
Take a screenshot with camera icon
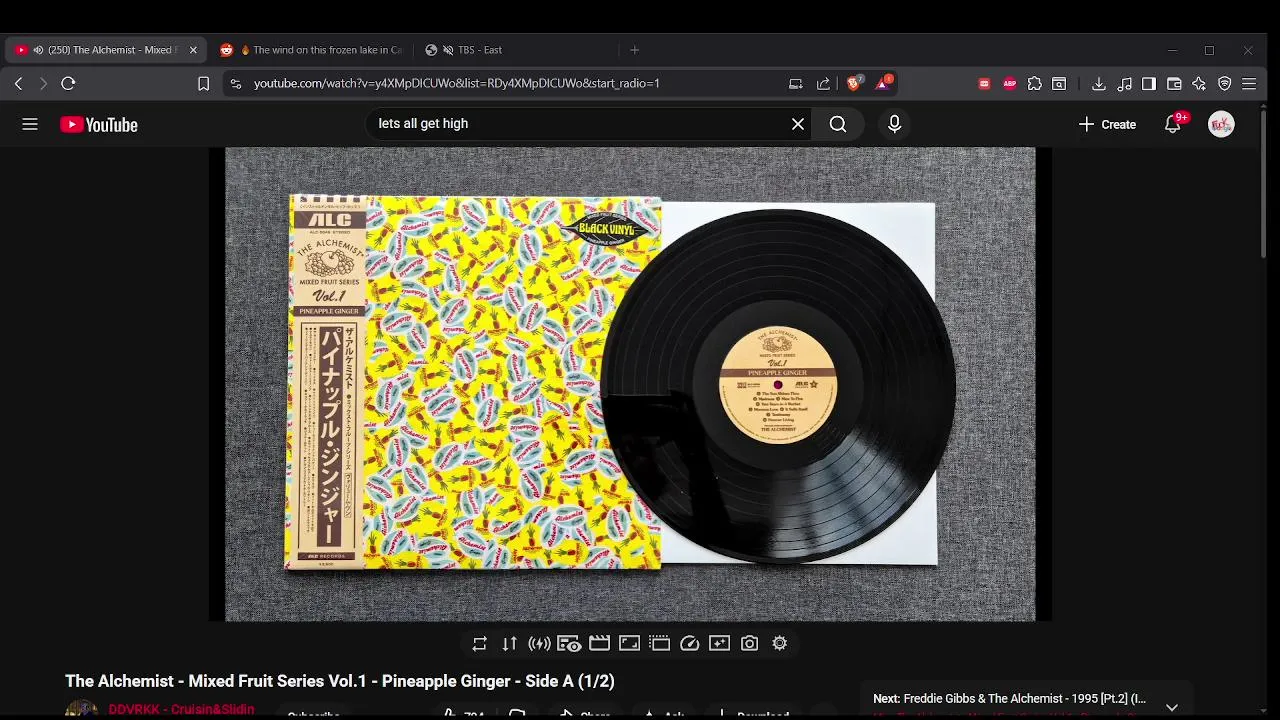tap(749, 644)
